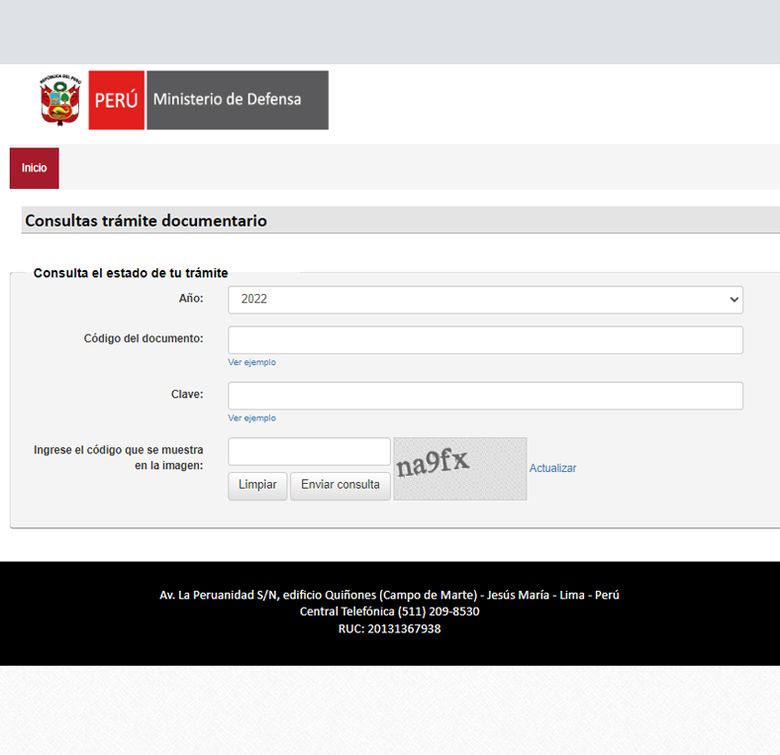Click the na9fx captcha image
The image size is (780, 755).
point(460,468)
